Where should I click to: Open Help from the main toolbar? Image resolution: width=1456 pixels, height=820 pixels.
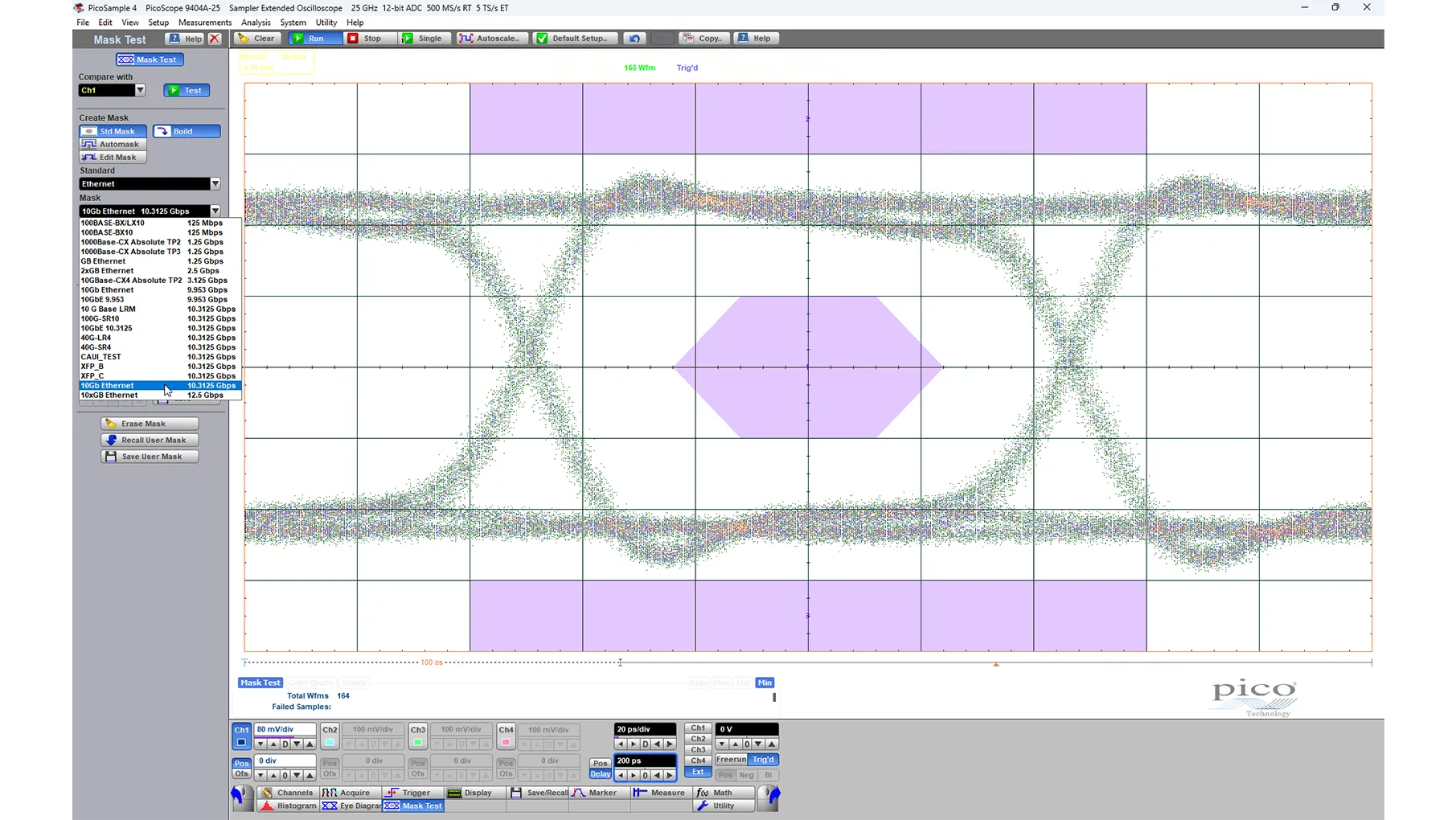point(755,39)
